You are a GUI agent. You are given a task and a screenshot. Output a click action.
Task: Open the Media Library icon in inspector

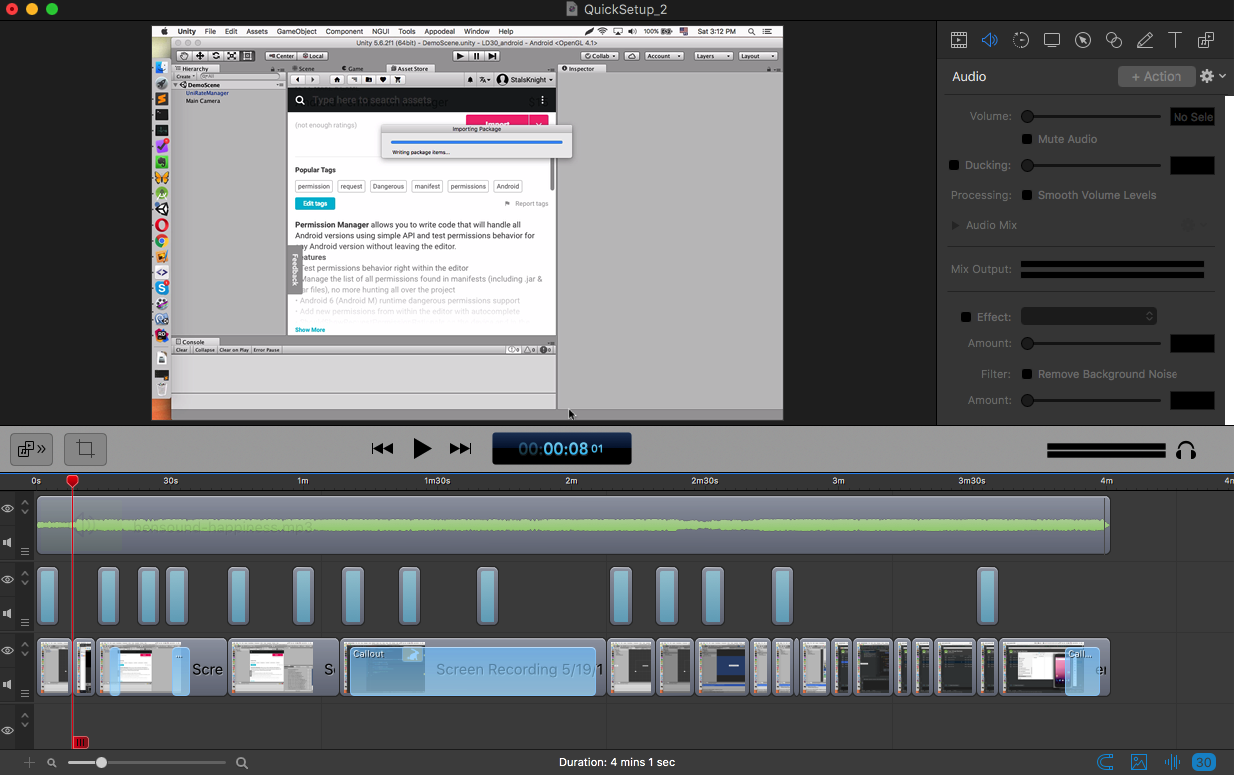pyautogui.click(x=1206, y=40)
